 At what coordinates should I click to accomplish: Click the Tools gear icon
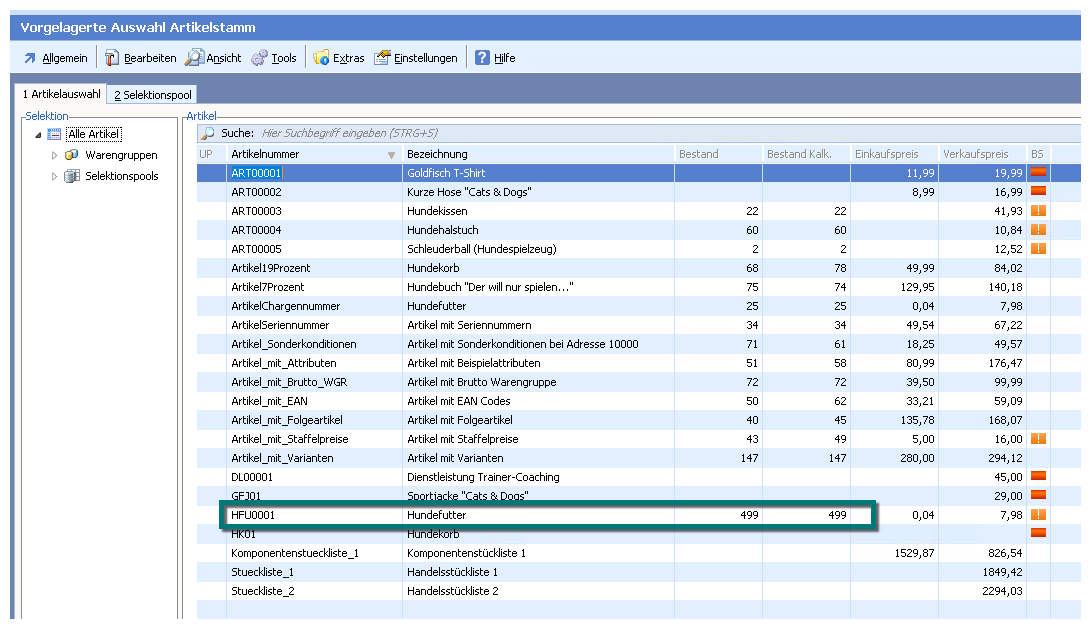pos(259,58)
